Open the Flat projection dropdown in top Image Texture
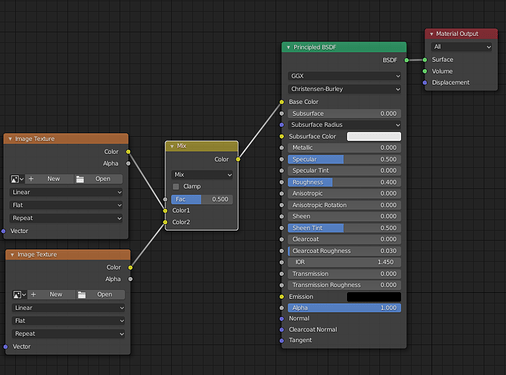Image resolution: width=506 pixels, height=375 pixels. [x=66, y=205]
